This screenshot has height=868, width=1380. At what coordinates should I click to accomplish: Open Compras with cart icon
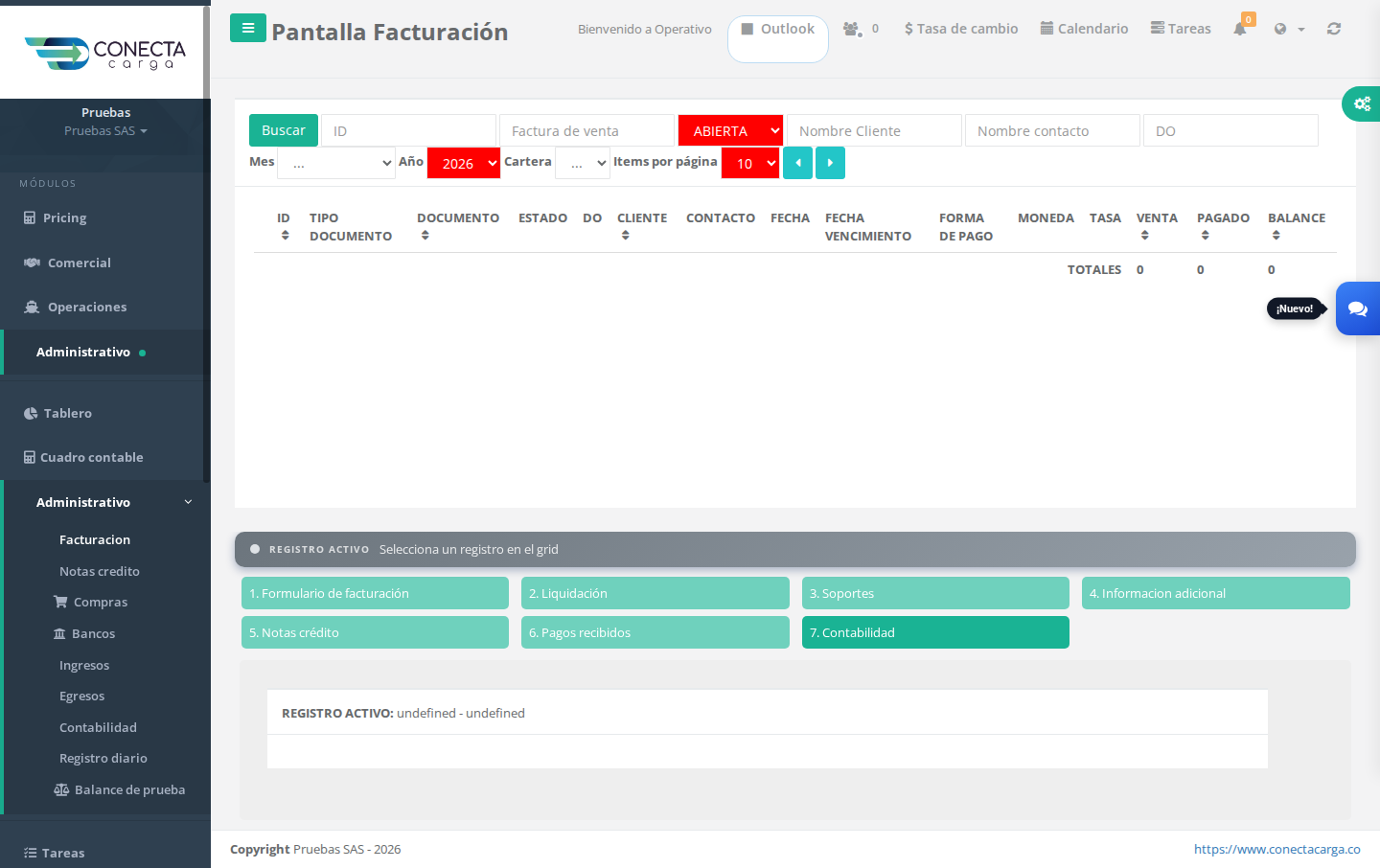pos(91,602)
